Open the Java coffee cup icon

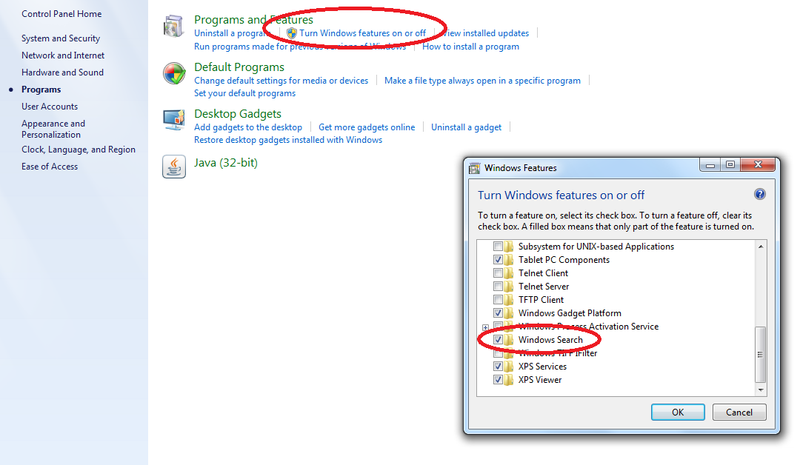click(x=174, y=166)
